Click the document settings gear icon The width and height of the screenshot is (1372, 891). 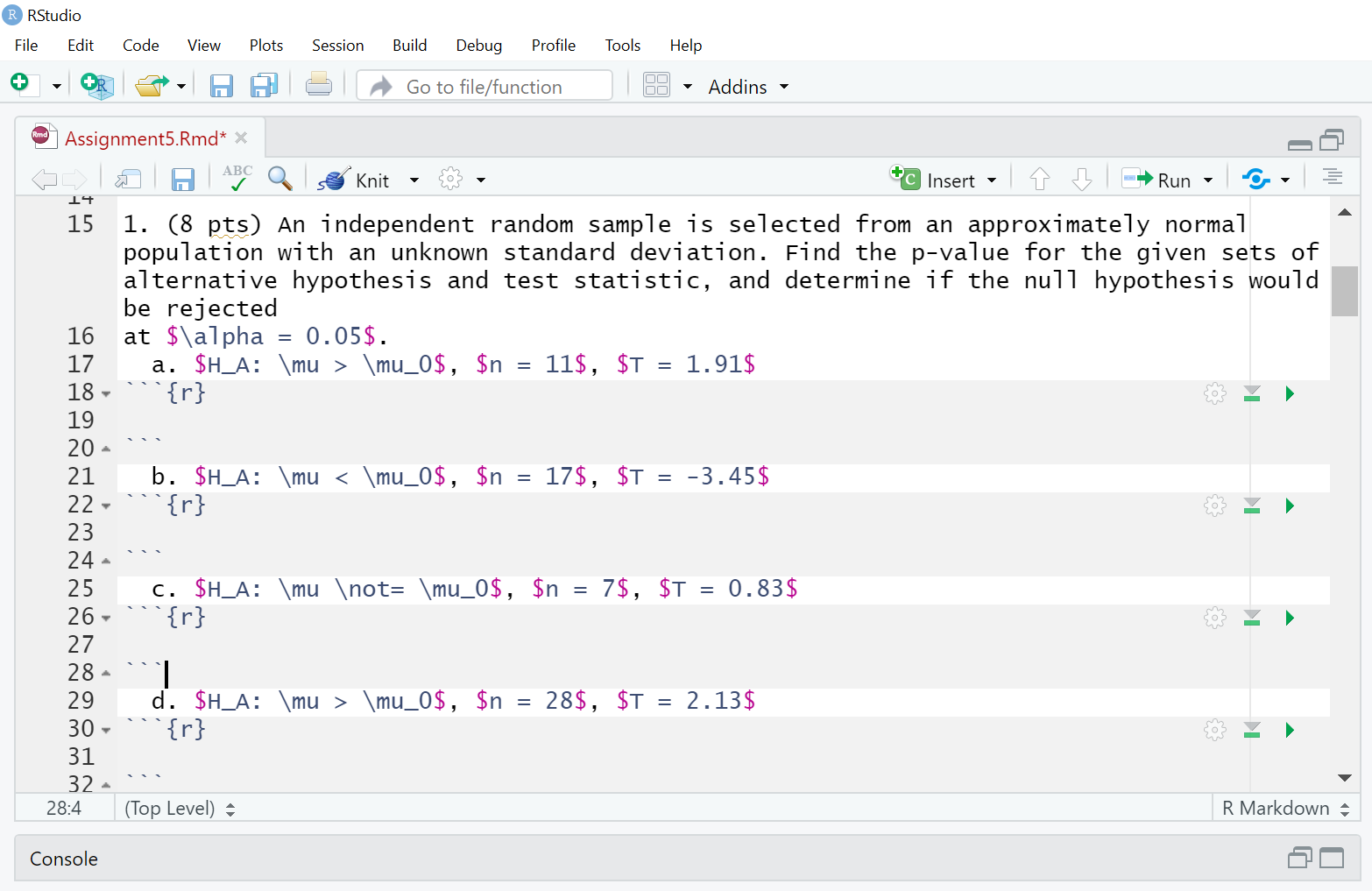click(450, 180)
